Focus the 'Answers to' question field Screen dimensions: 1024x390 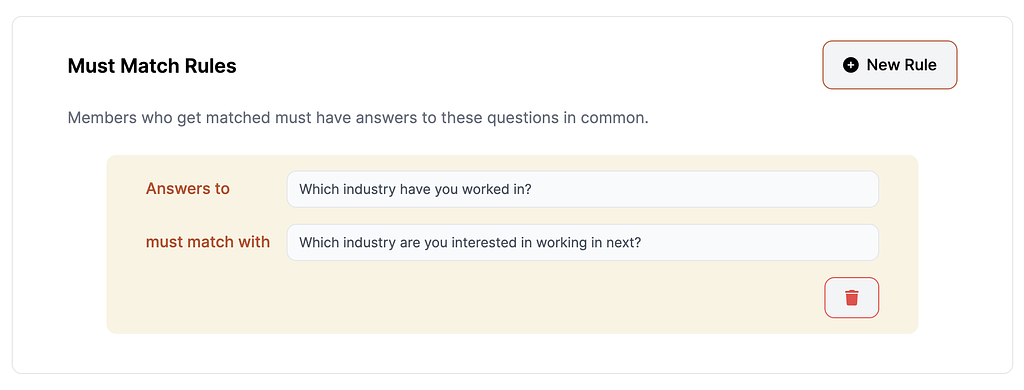(583, 189)
